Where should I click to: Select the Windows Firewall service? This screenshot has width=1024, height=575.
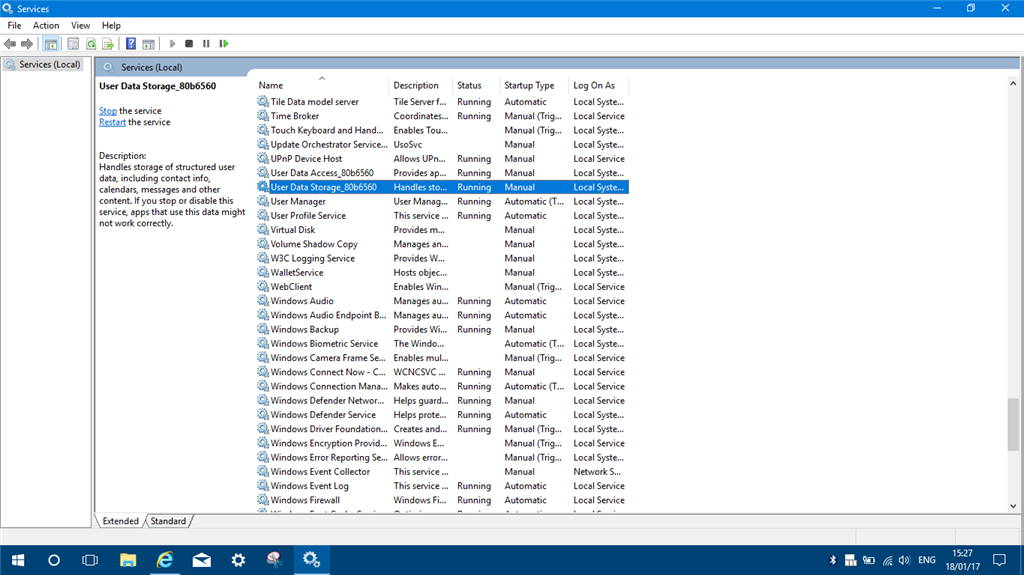[x=442, y=501]
